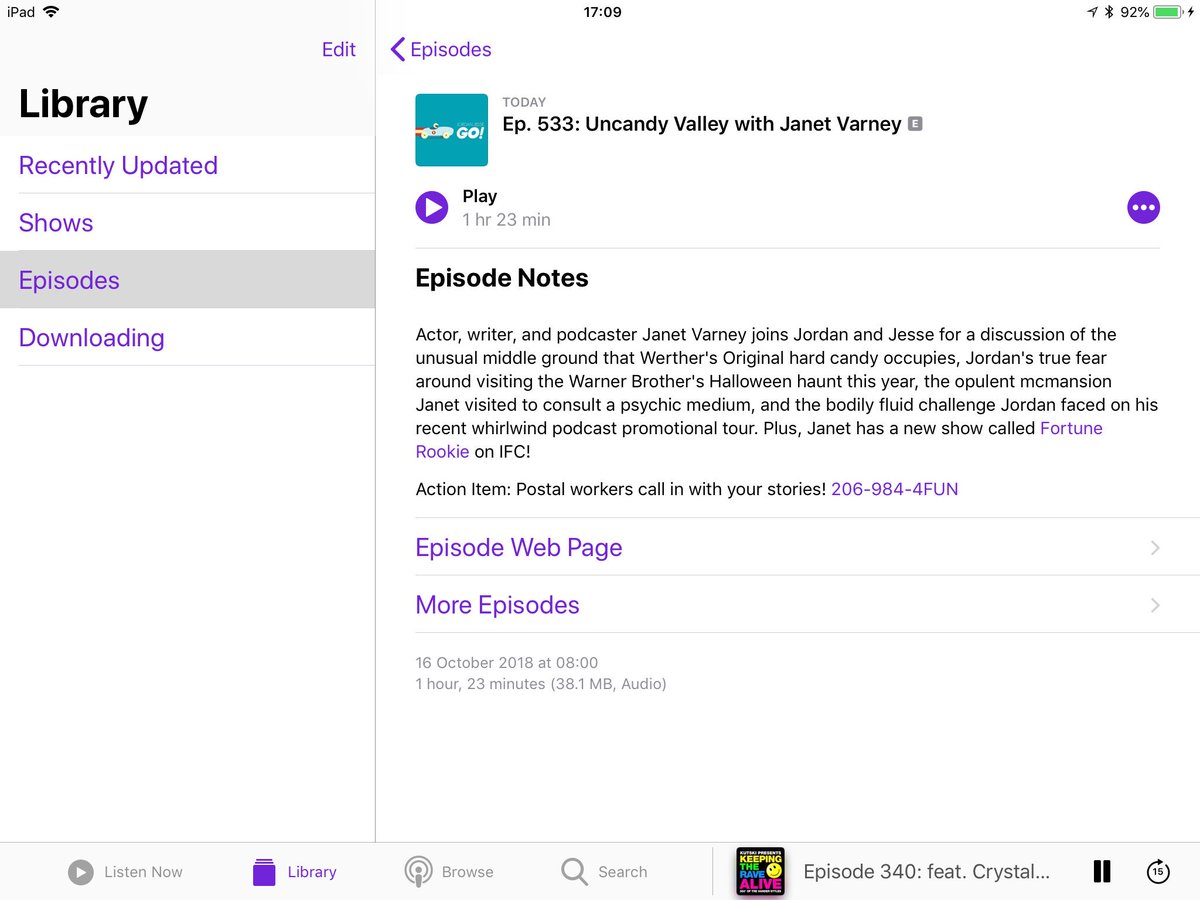
Task: Open Recently Updated in Library
Action: point(187,165)
